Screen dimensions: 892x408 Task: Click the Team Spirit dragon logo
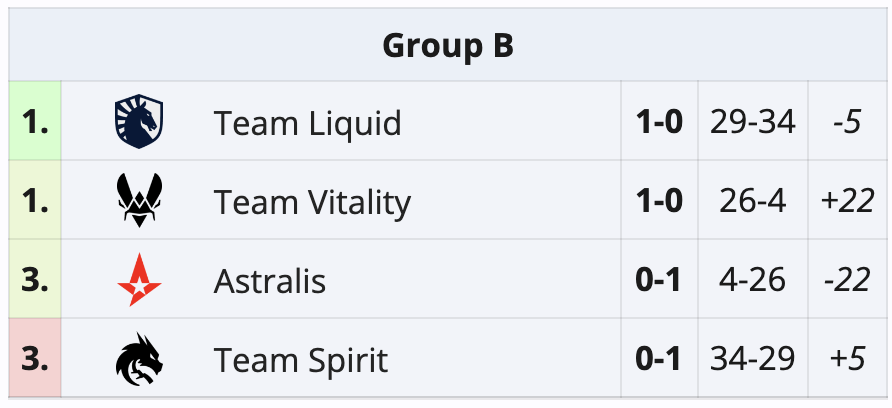point(139,359)
